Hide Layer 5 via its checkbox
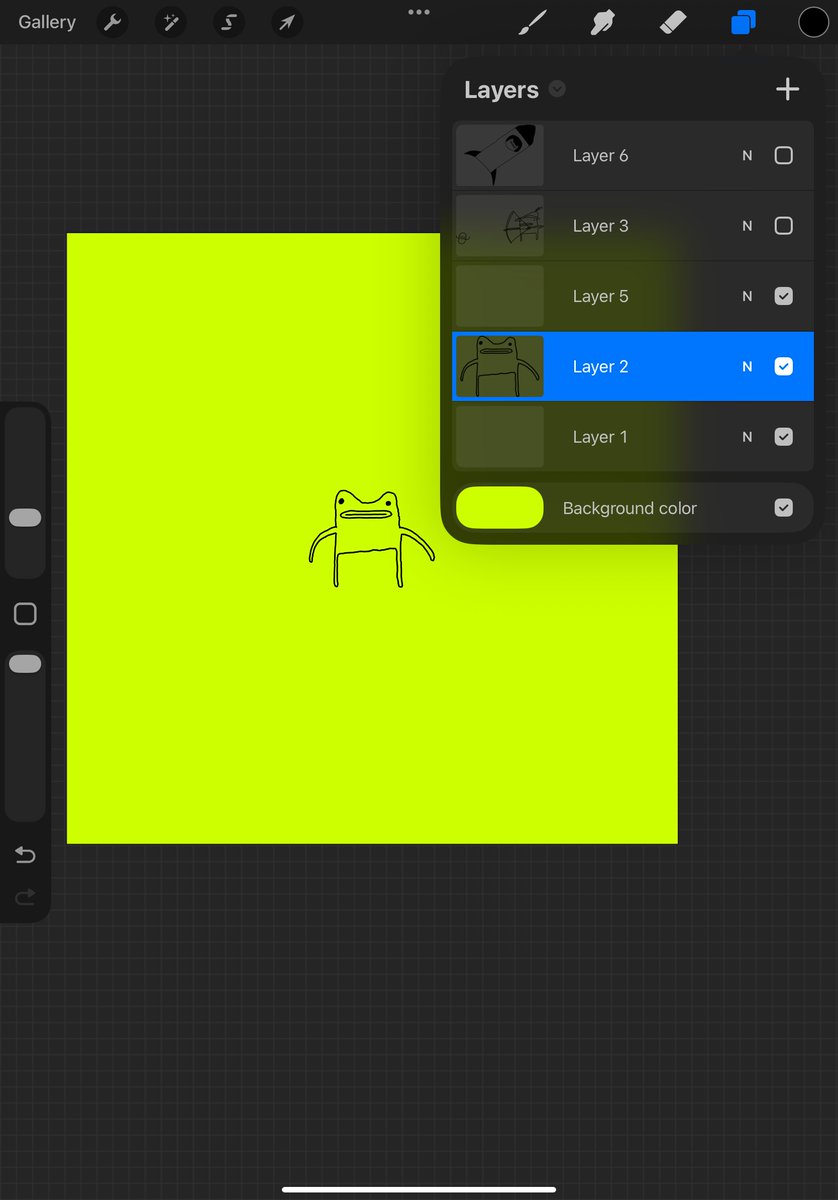Image resolution: width=838 pixels, height=1200 pixels. pos(784,296)
